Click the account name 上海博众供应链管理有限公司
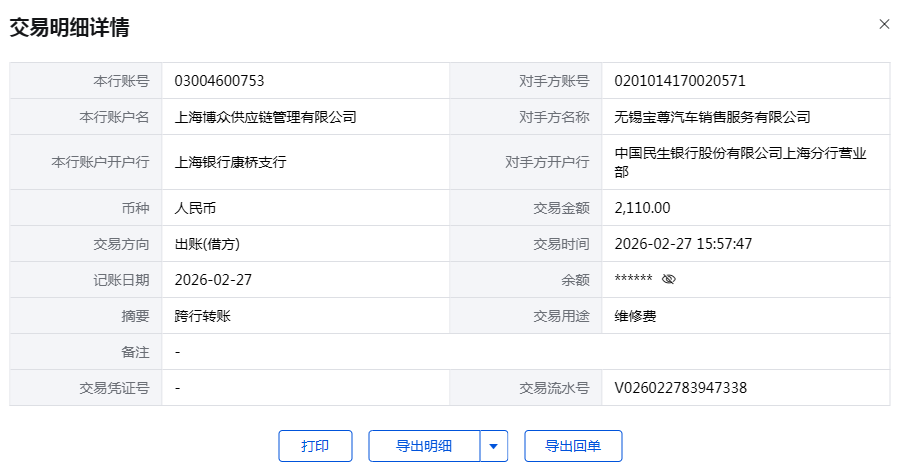This screenshot has width=904, height=468. coord(265,117)
